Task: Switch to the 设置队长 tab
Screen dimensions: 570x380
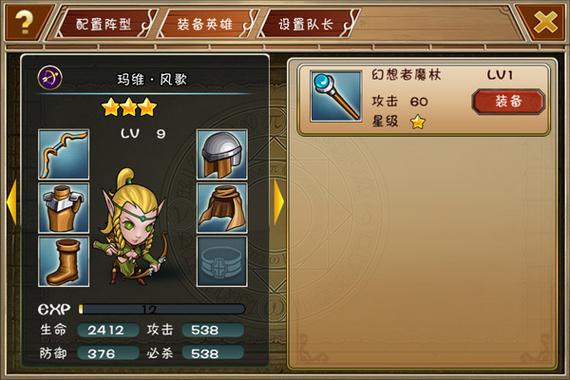Action: (308, 24)
